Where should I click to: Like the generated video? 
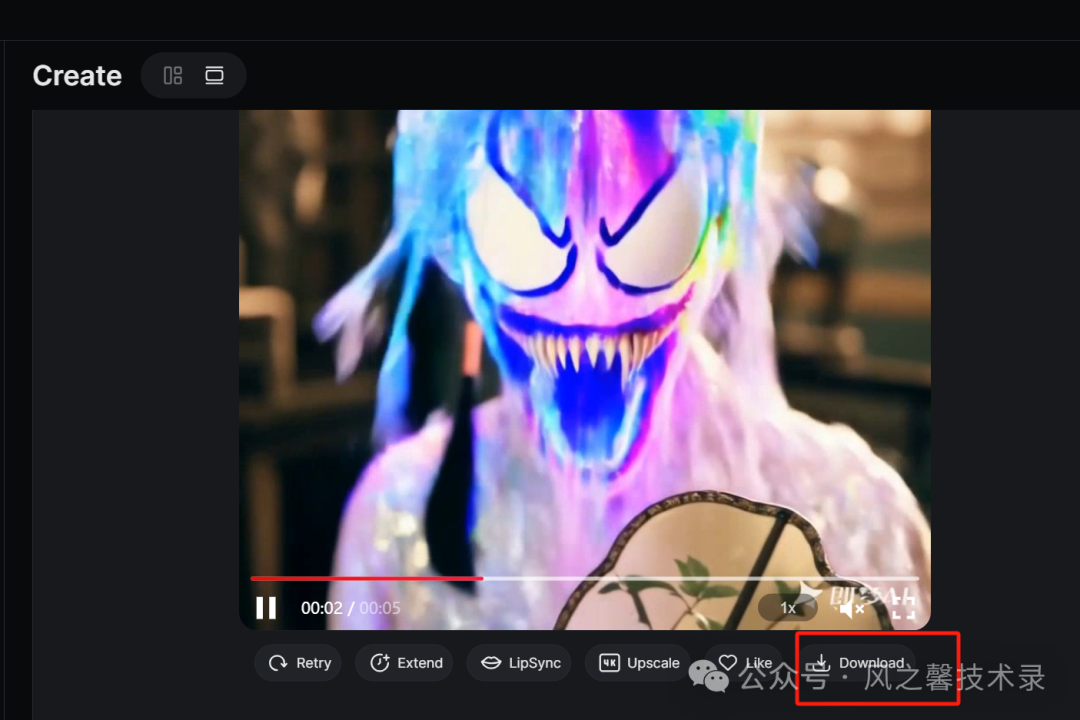click(744, 663)
